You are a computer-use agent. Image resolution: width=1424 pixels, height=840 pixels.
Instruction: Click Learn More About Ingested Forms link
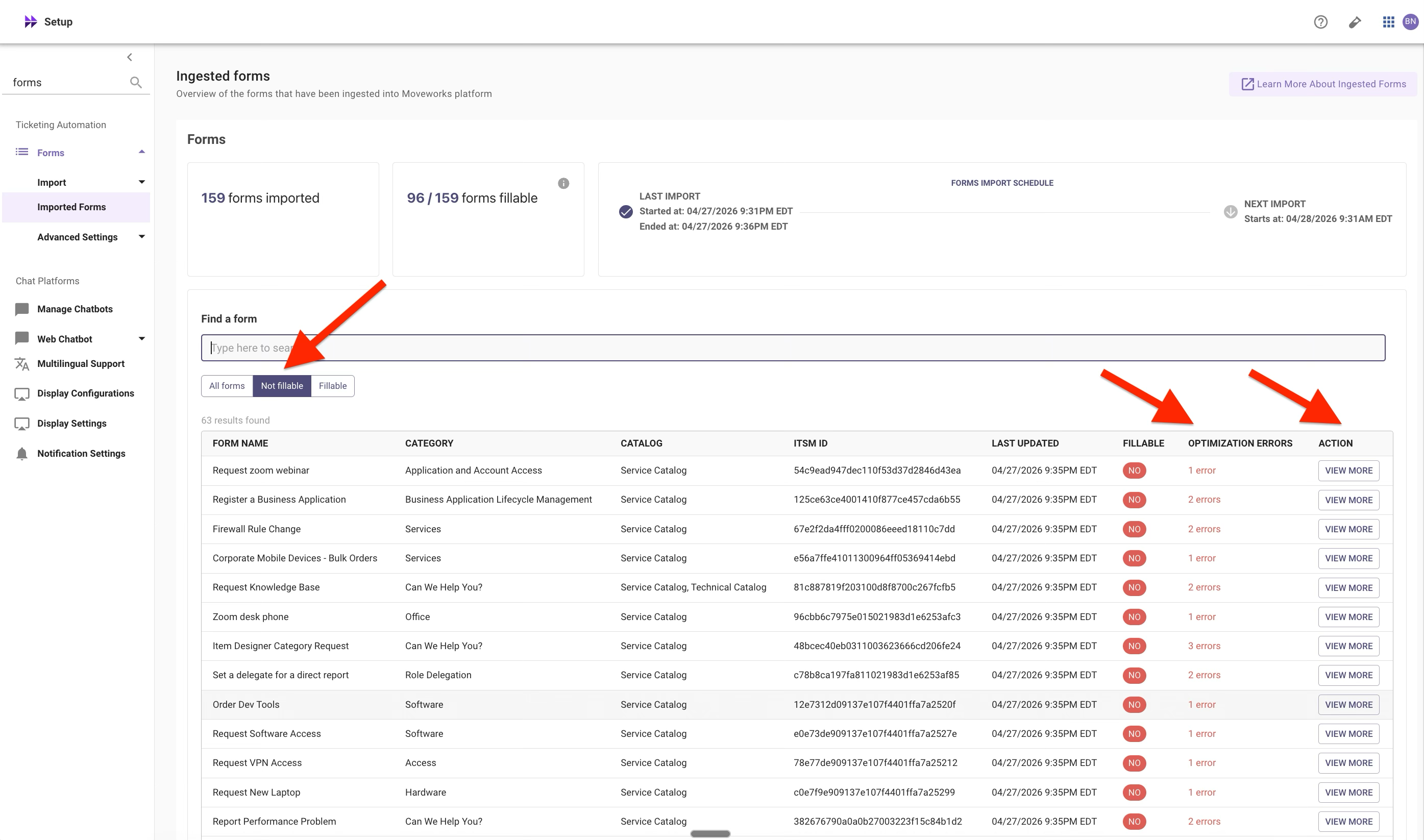pyautogui.click(x=1323, y=84)
